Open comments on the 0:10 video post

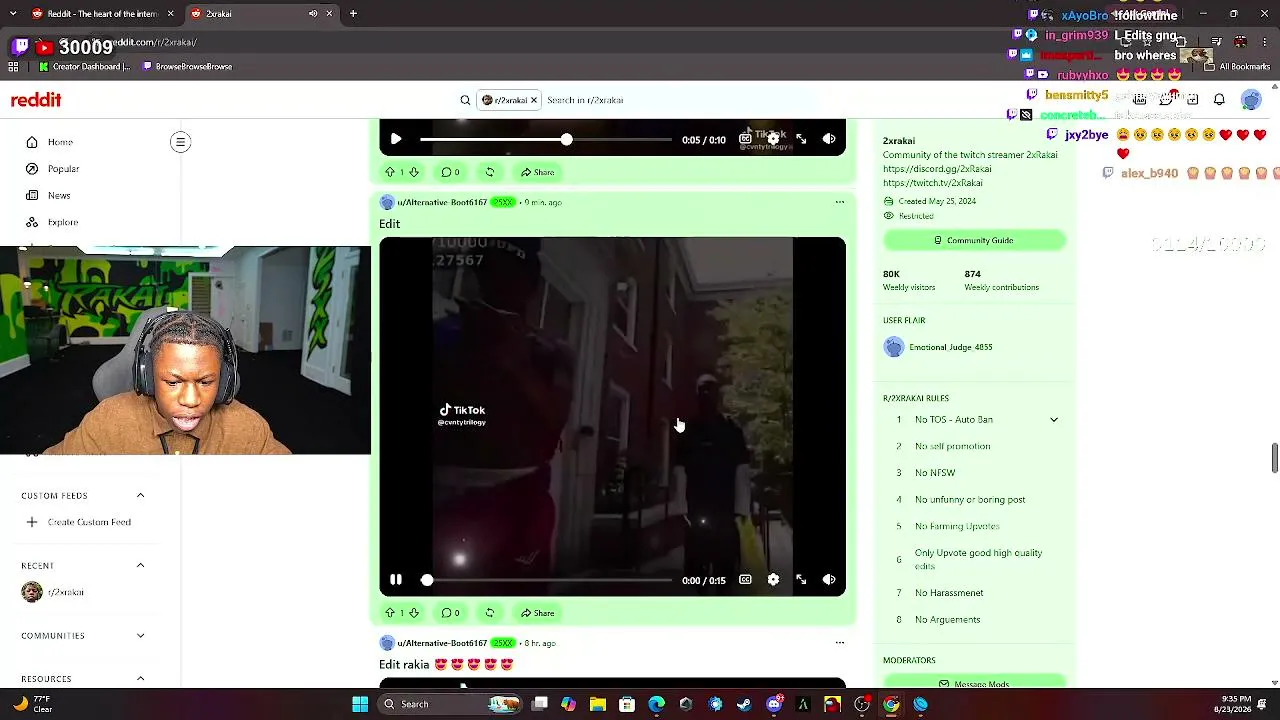tap(451, 172)
